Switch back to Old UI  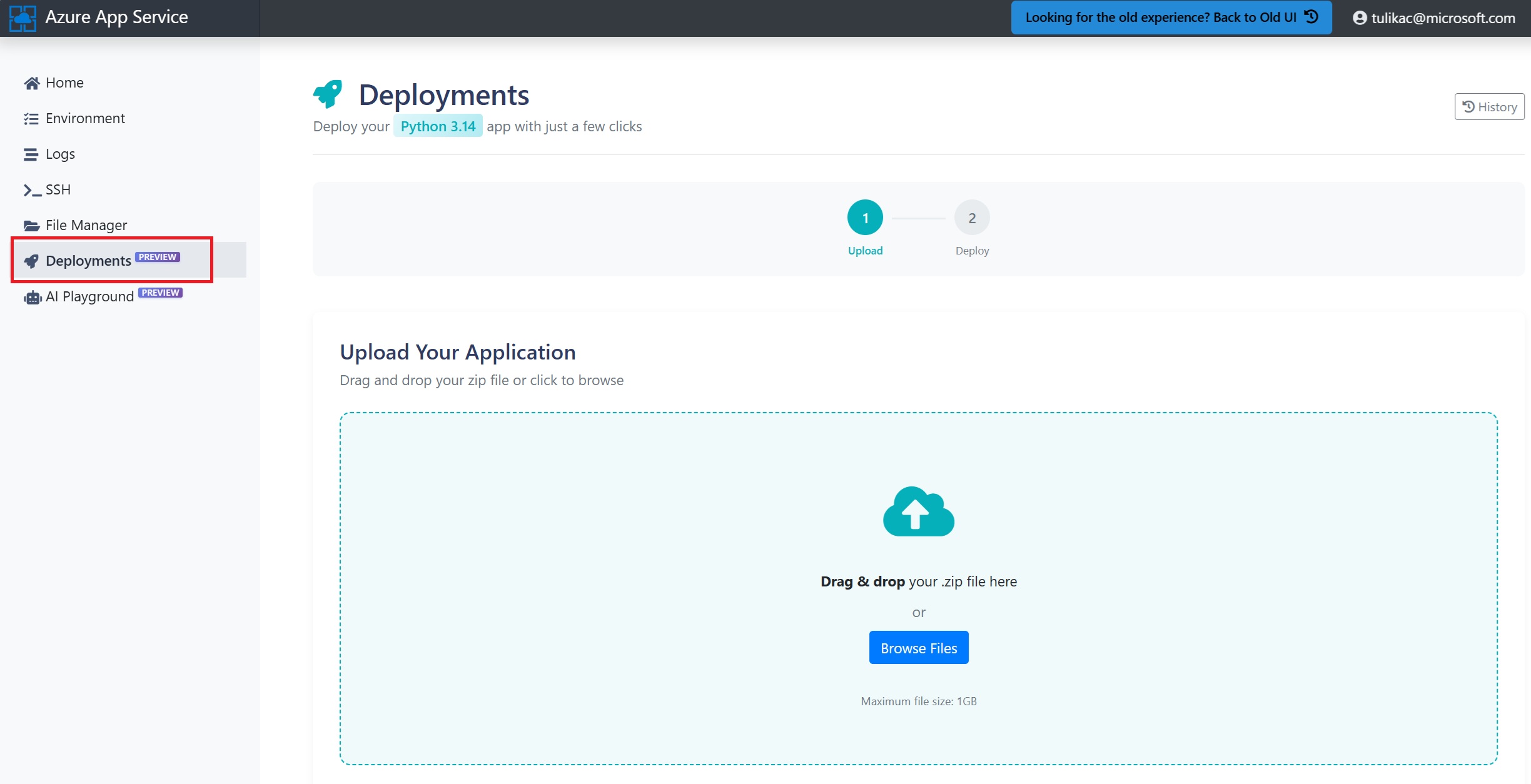[1171, 18]
